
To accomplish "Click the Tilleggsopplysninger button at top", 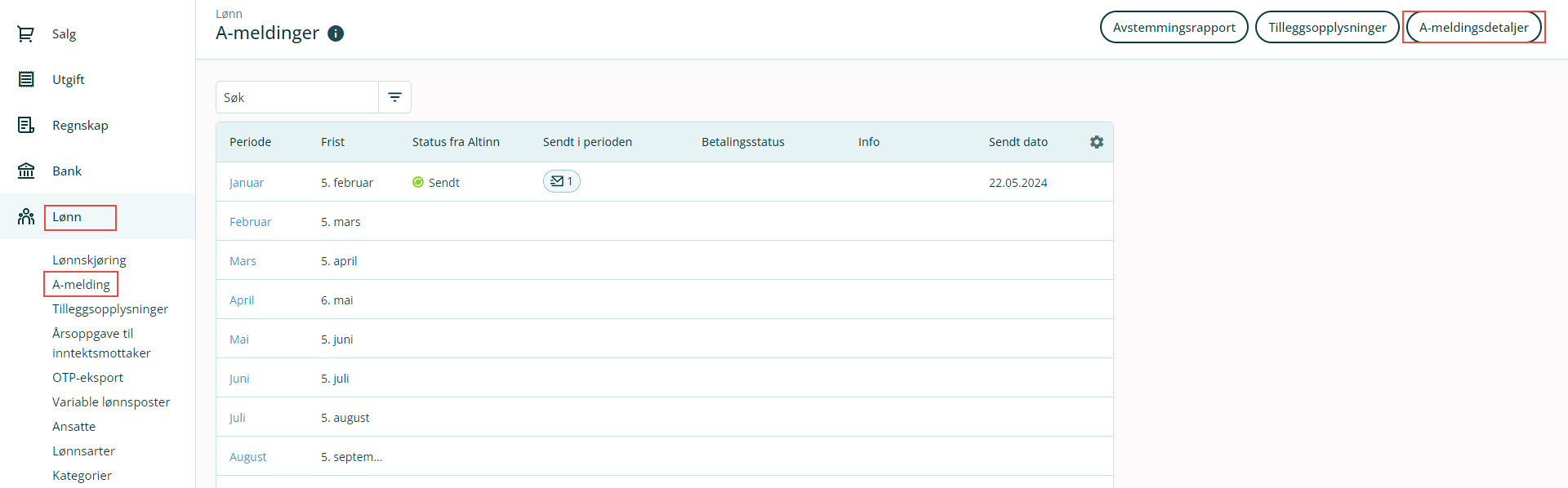I will click(1326, 27).
